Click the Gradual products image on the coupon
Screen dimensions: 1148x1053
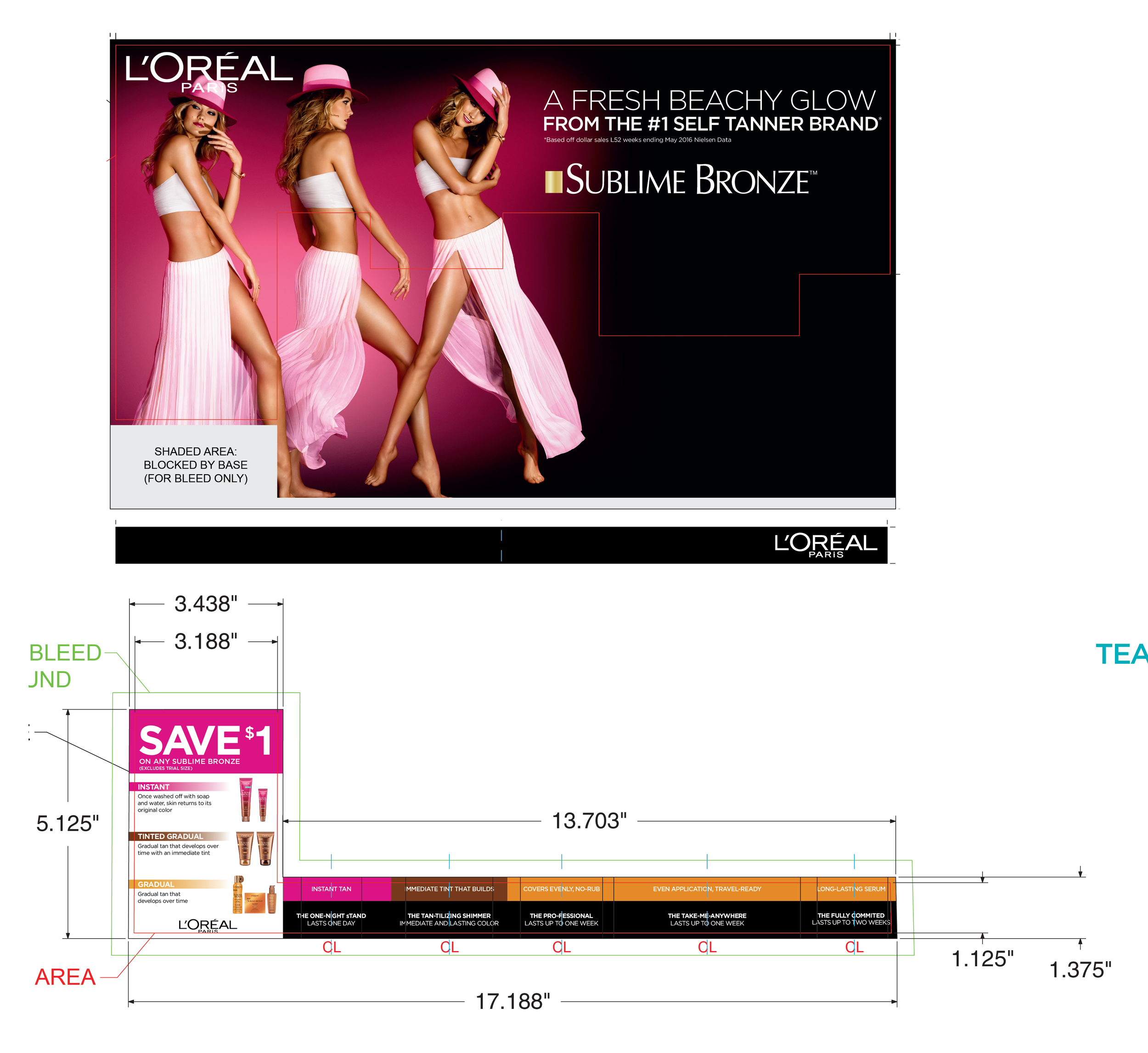pos(254,895)
